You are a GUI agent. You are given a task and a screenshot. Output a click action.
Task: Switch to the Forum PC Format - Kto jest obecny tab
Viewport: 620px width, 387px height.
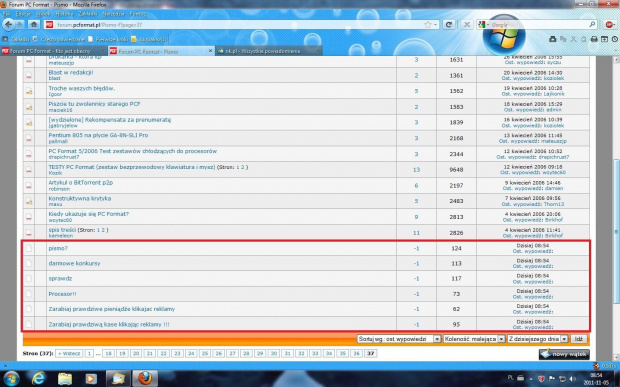click(x=54, y=51)
